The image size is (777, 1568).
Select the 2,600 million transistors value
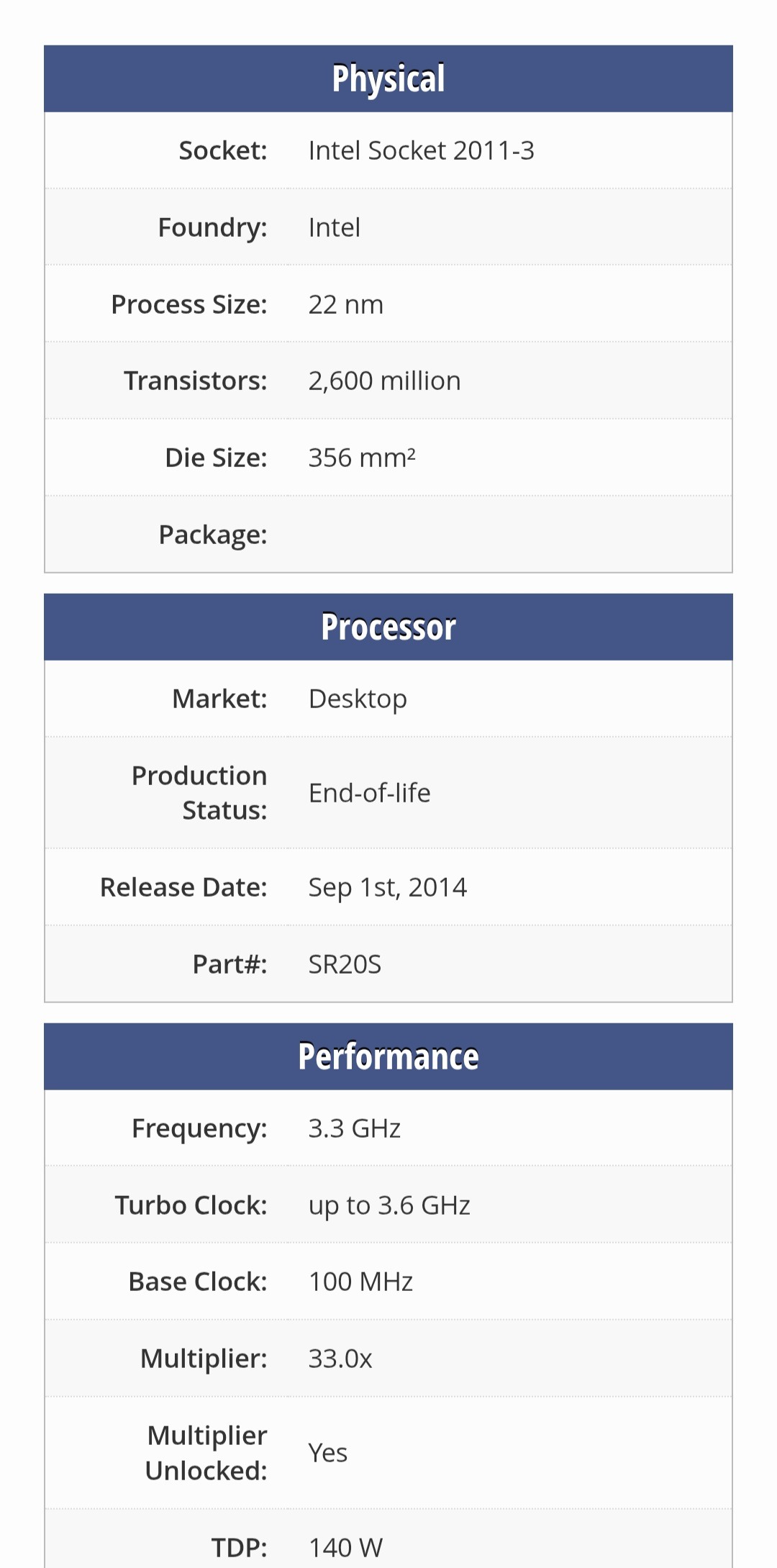384,381
